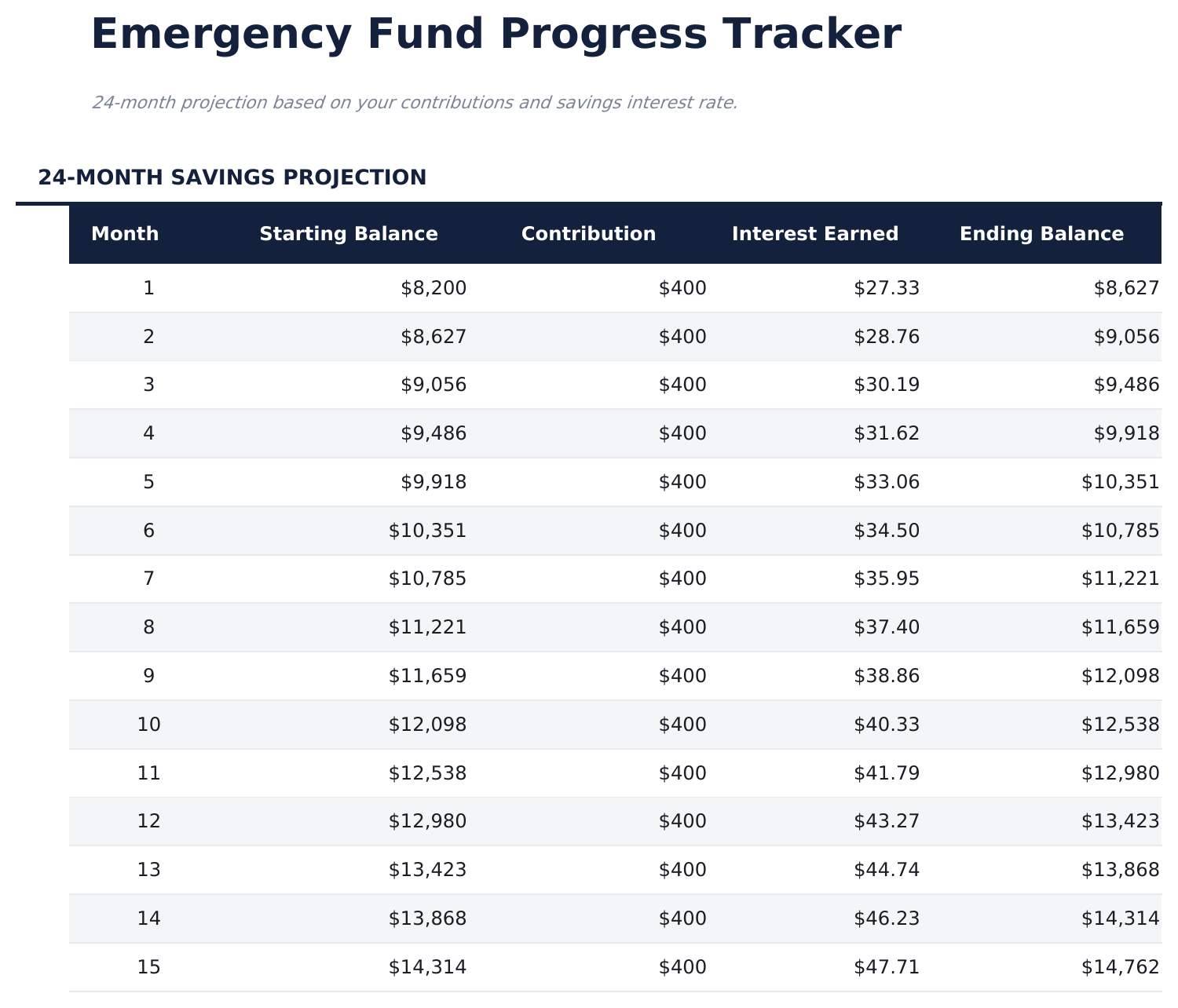Click the month 10 row number
The width and height of the screenshot is (1178, 1008).
click(148, 725)
